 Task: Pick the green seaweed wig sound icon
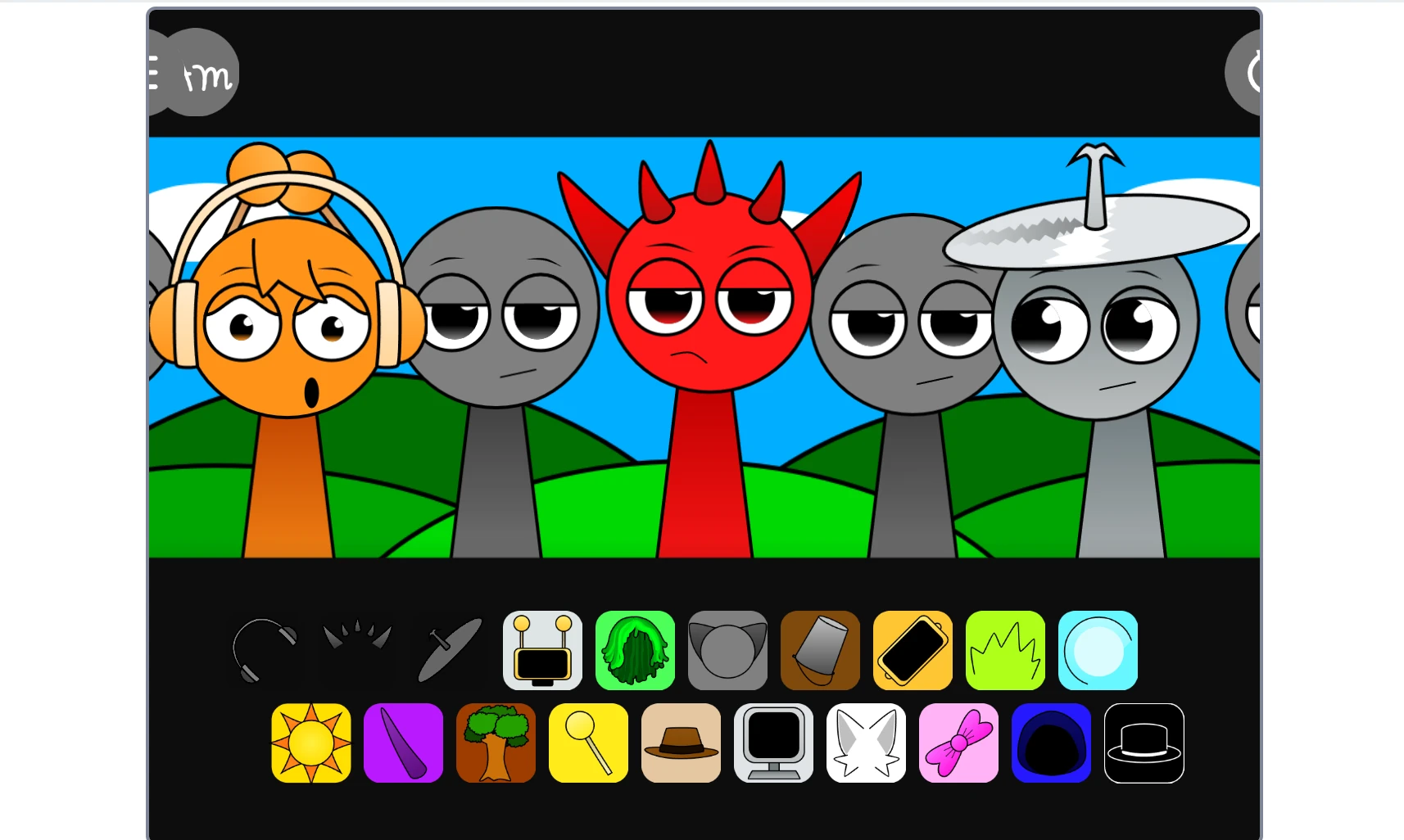(x=635, y=651)
